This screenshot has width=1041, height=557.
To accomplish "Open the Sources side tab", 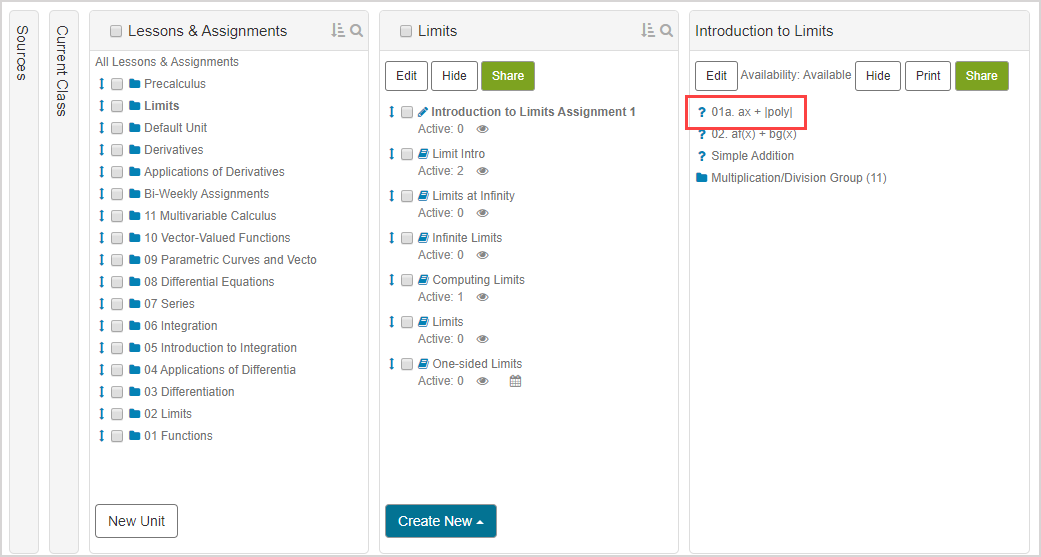I will [x=22, y=53].
